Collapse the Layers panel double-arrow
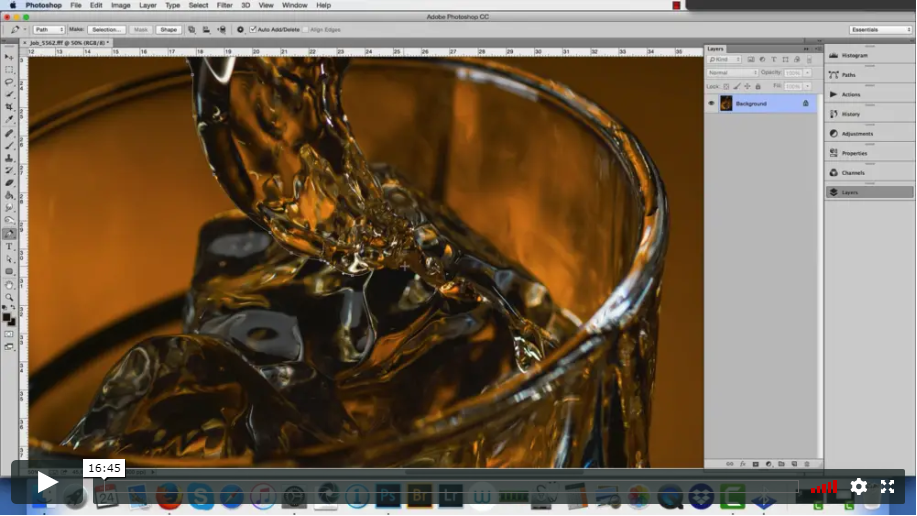The width and height of the screenshot is (917, 516). [806, 49]
